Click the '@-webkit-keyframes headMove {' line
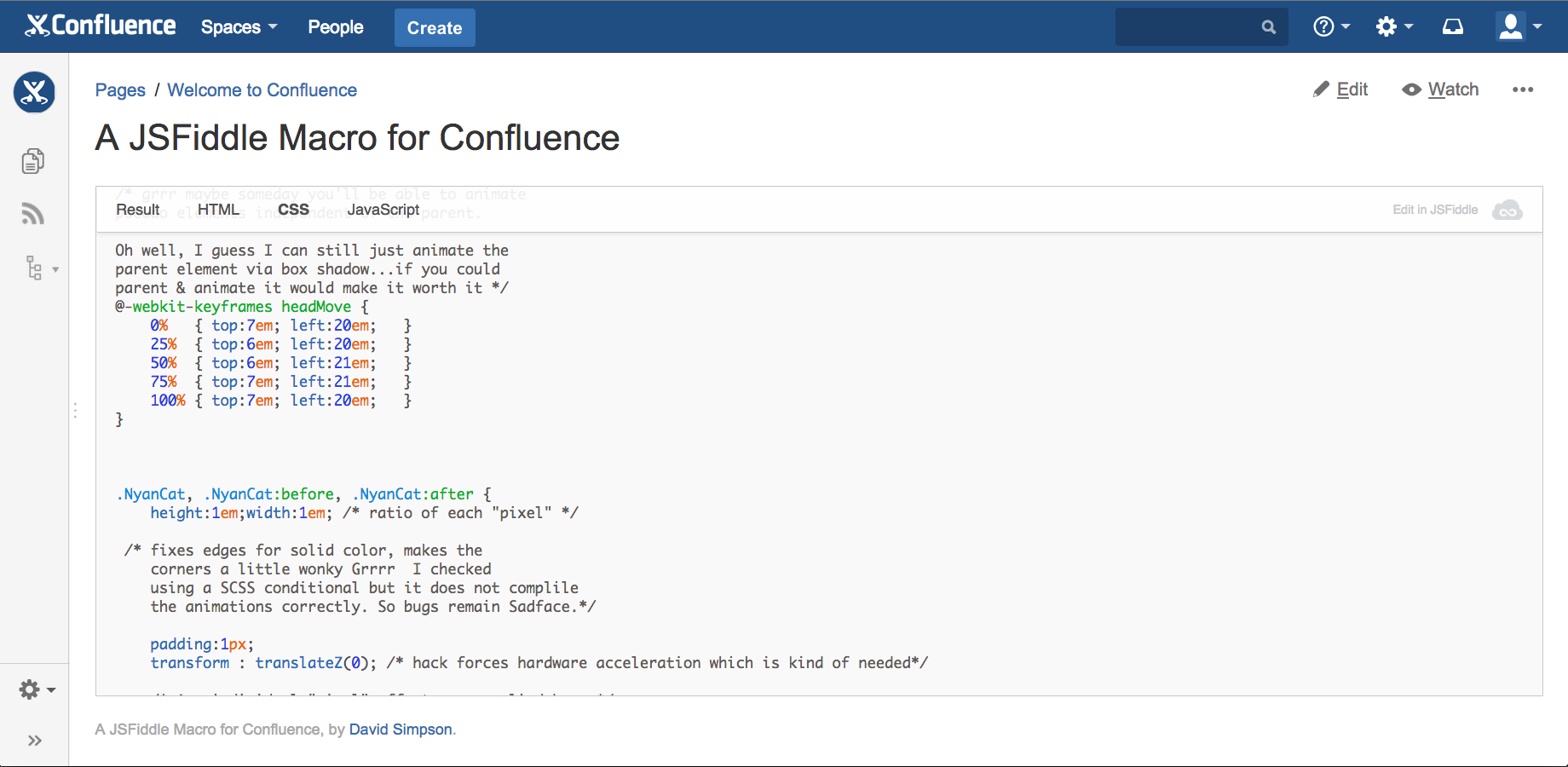 242,307
